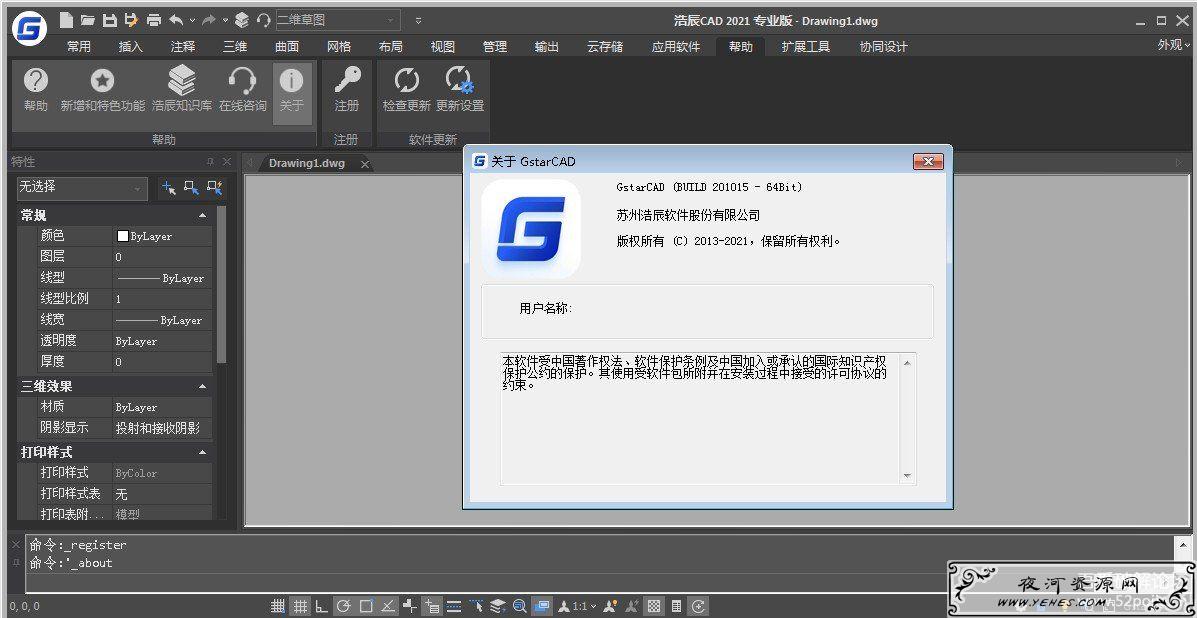Switch to the 常用 ribbon tab
This screenshot has height=618, width=1197.
pos(79,47)
